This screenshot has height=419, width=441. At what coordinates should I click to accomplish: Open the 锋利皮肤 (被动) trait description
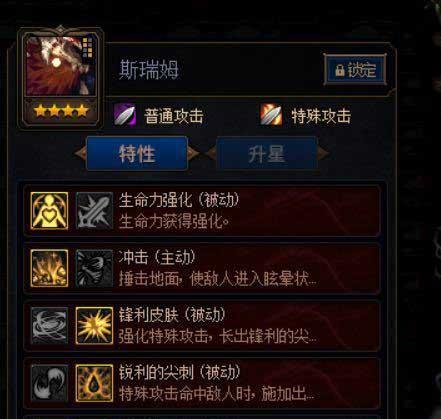[217, 326]
